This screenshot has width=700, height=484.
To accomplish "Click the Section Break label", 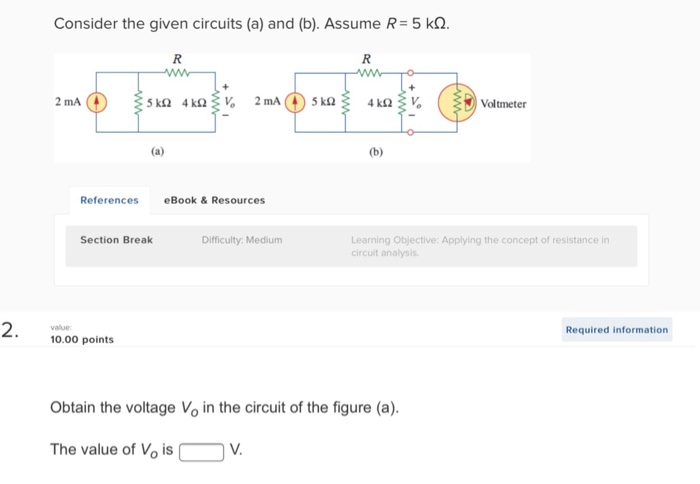I will (117, 240).
